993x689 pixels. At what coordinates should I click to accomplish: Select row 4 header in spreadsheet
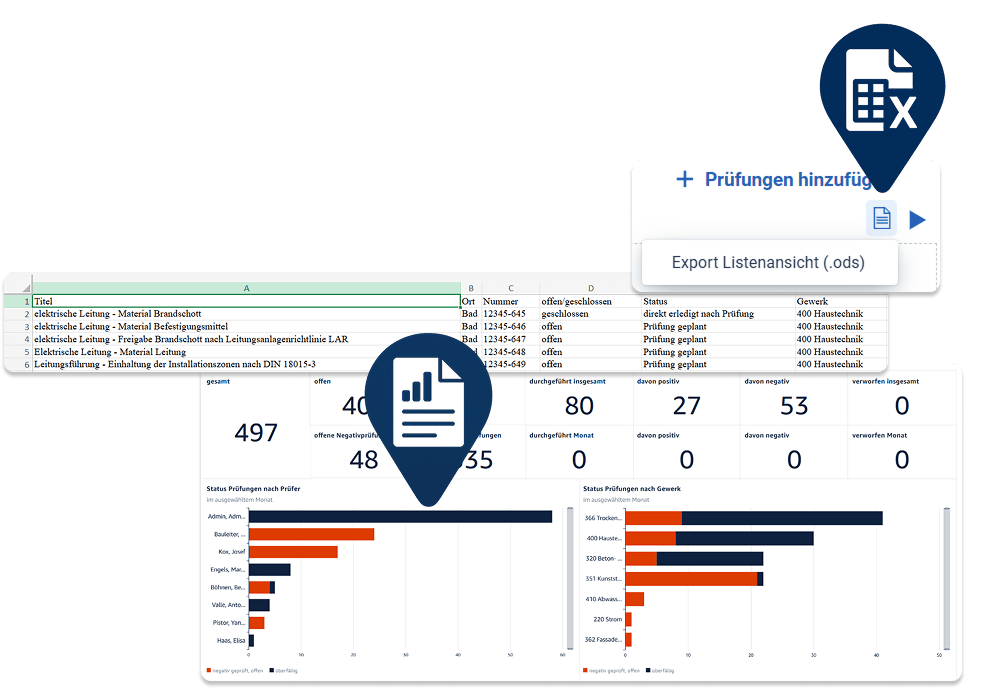pos(27,340)
